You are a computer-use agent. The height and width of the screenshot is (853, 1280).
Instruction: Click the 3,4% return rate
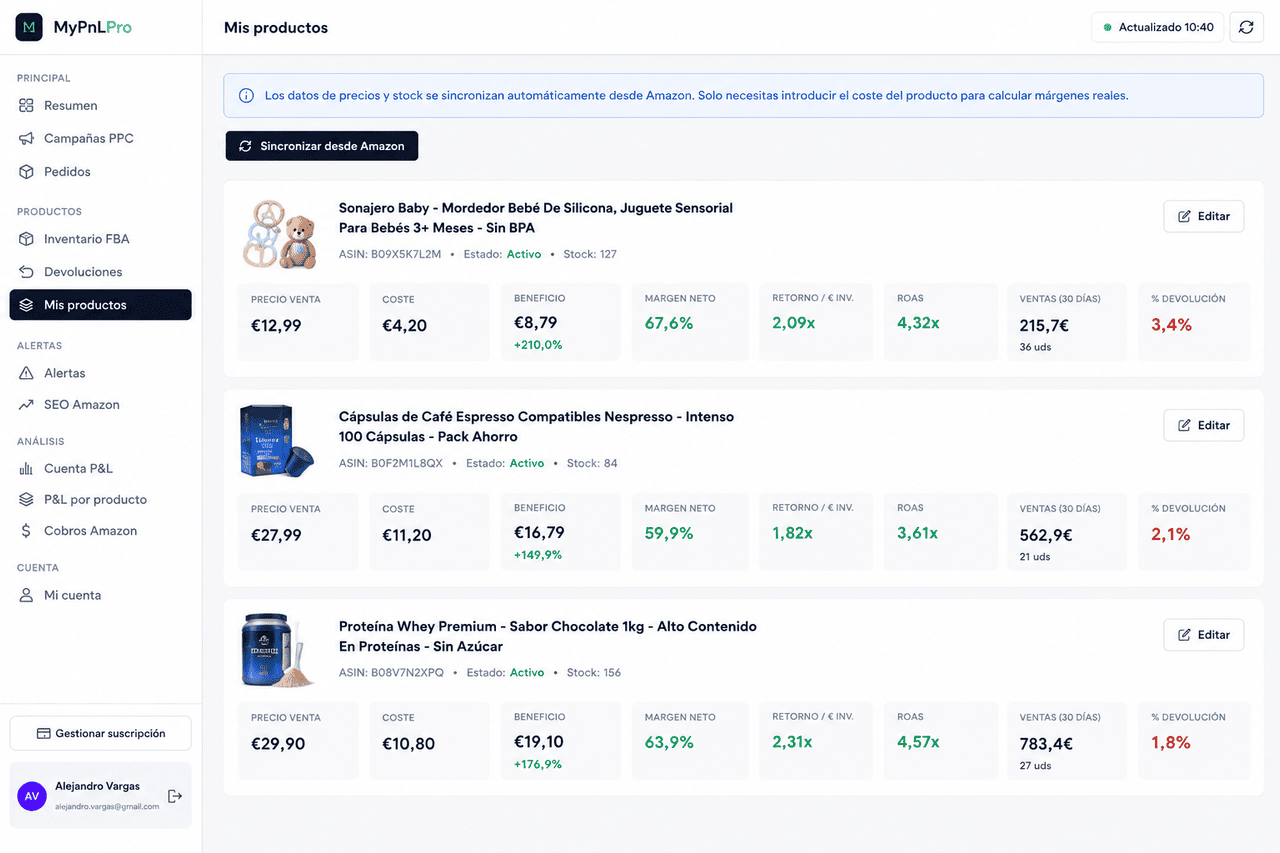point(1171,324)
